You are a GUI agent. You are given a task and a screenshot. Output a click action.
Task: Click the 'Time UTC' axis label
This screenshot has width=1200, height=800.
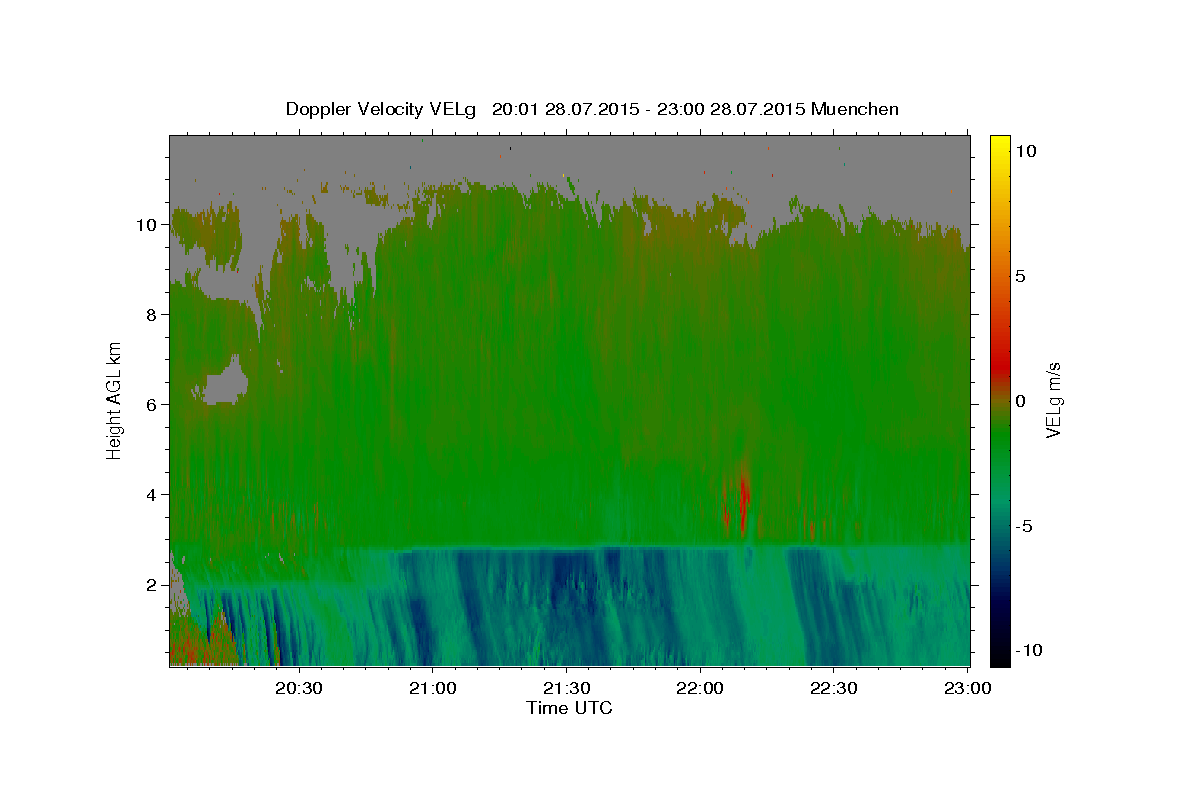coord(569,708)
